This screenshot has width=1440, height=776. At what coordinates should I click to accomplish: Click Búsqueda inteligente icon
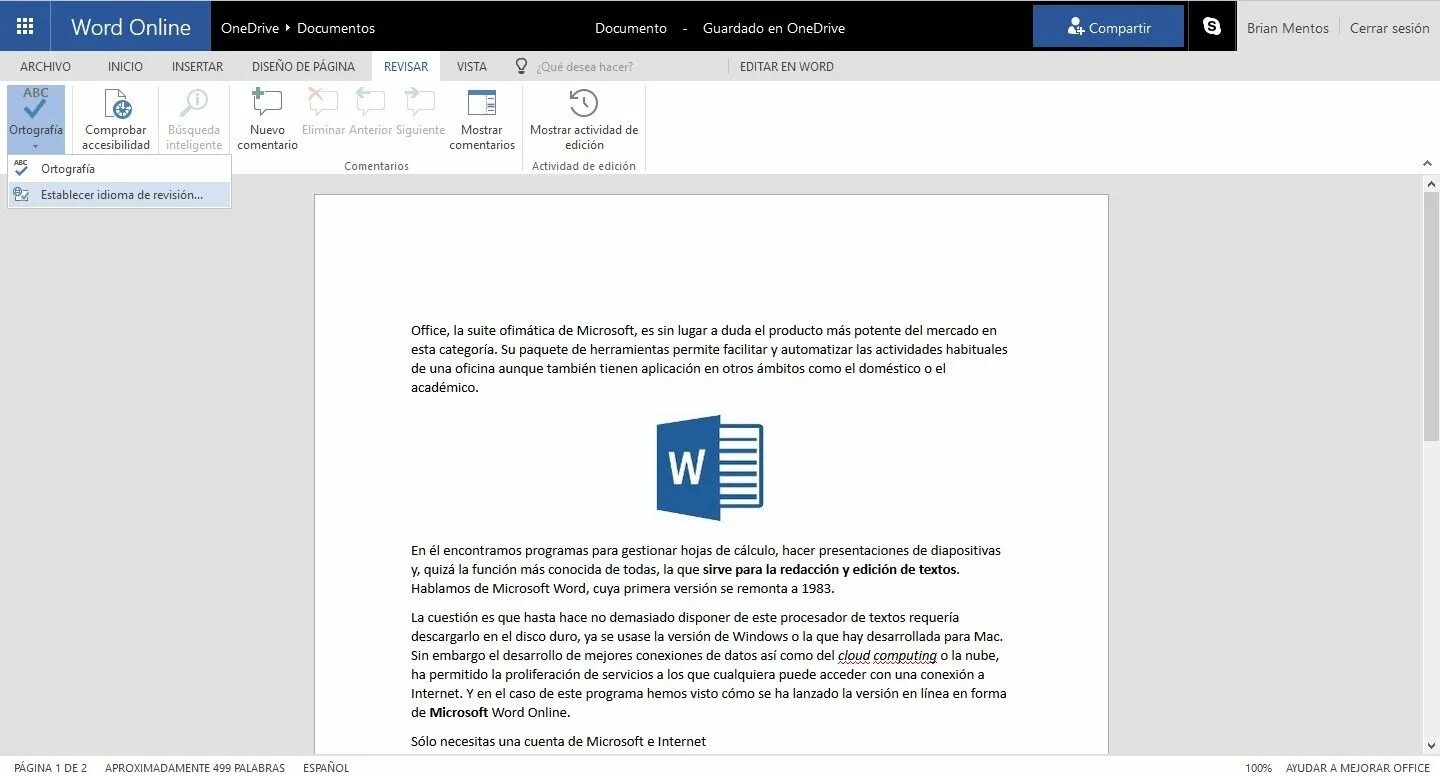coord(194,104)
